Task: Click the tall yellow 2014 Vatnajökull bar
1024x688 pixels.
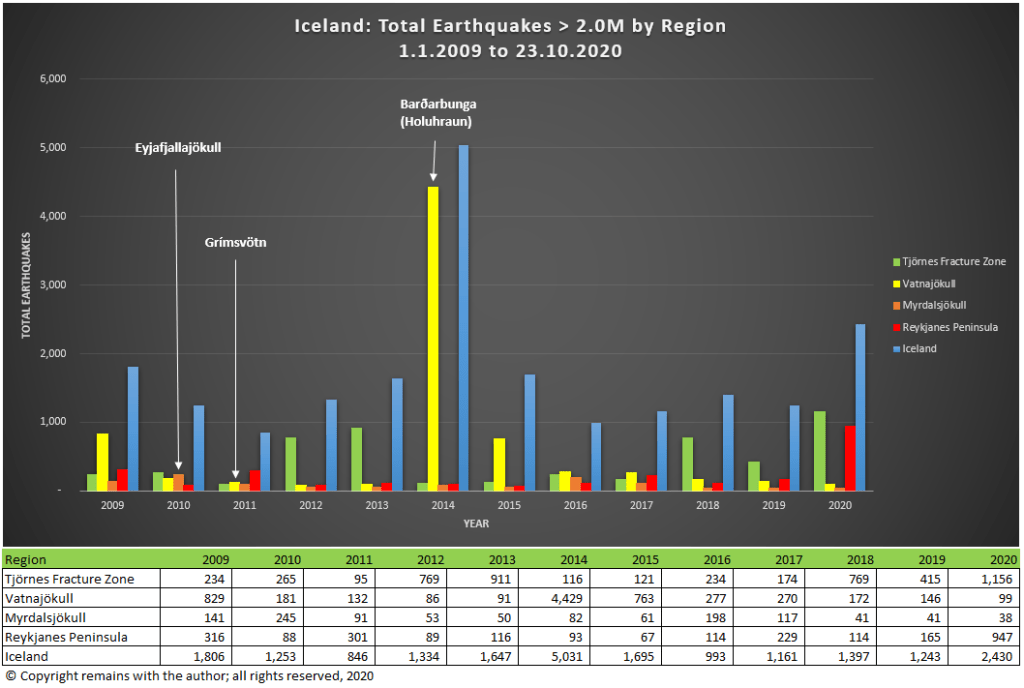Action: [432, 340]
